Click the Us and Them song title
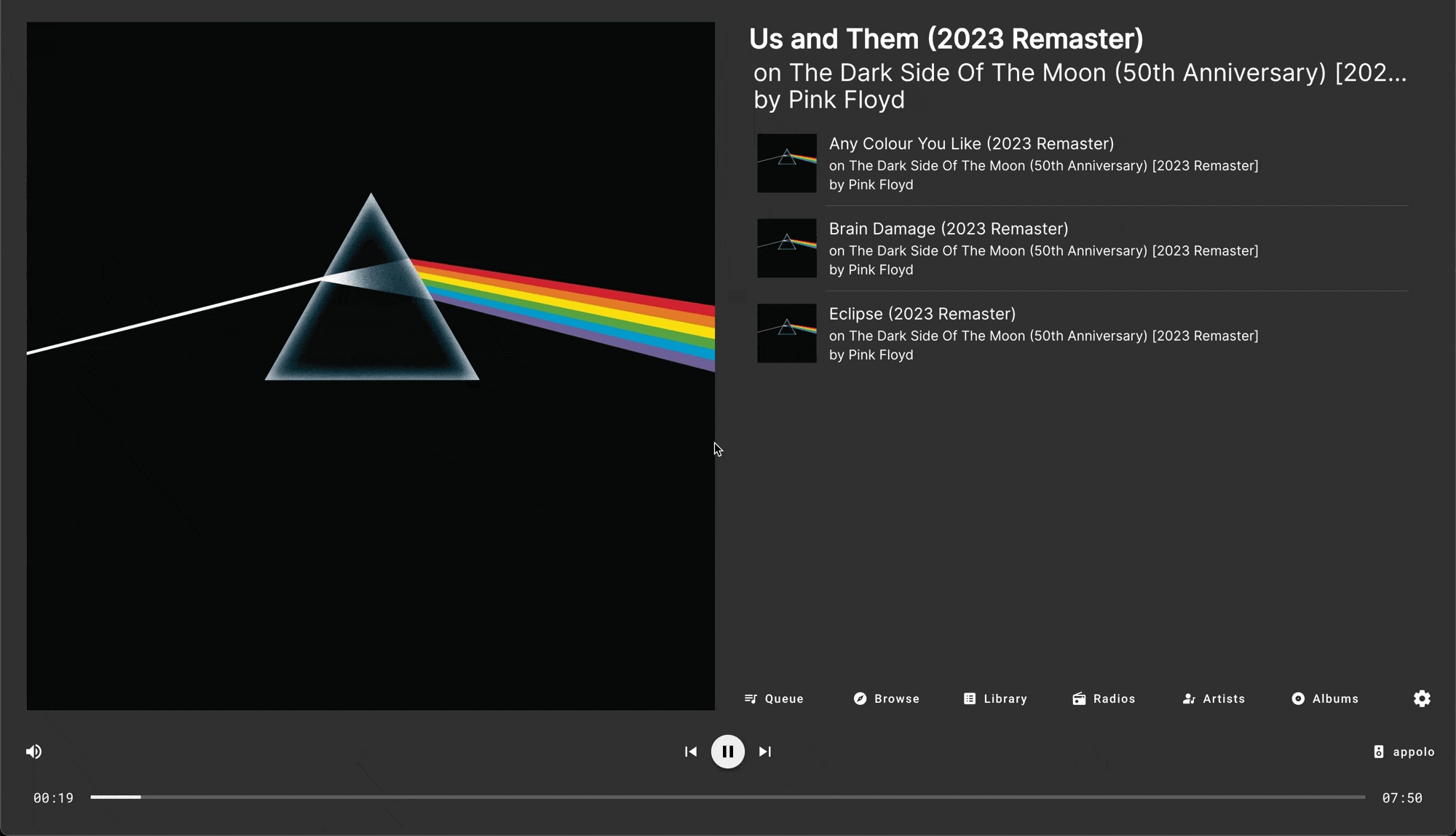The image size is (1456, 836). pos(946,39)
